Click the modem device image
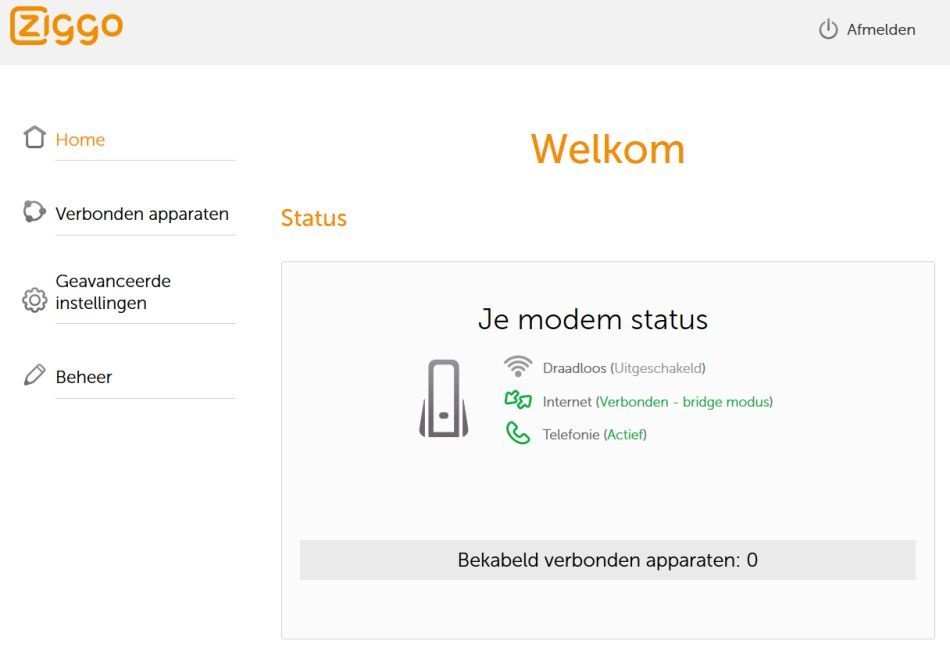Viewport: 950px width, 655px height. click(443, 398)
